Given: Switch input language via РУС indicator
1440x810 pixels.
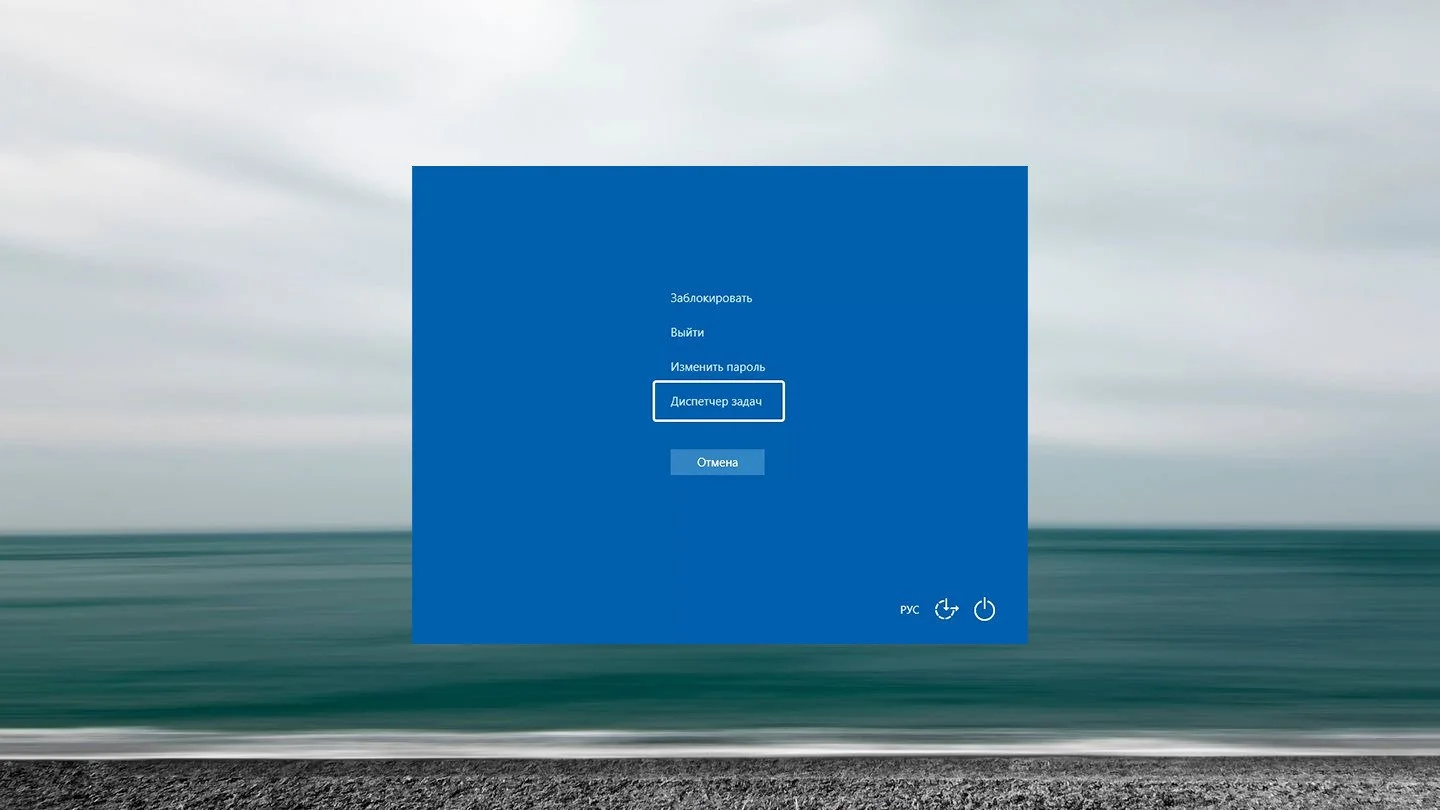Looking at the screenshot, I should [909, 610].
